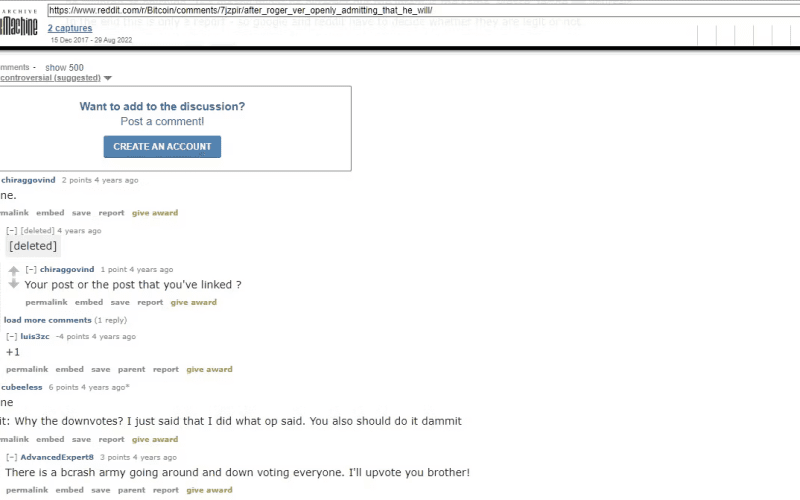
Task: Collapse chiraggovind's reply using [–]
Action: point(31,269)
